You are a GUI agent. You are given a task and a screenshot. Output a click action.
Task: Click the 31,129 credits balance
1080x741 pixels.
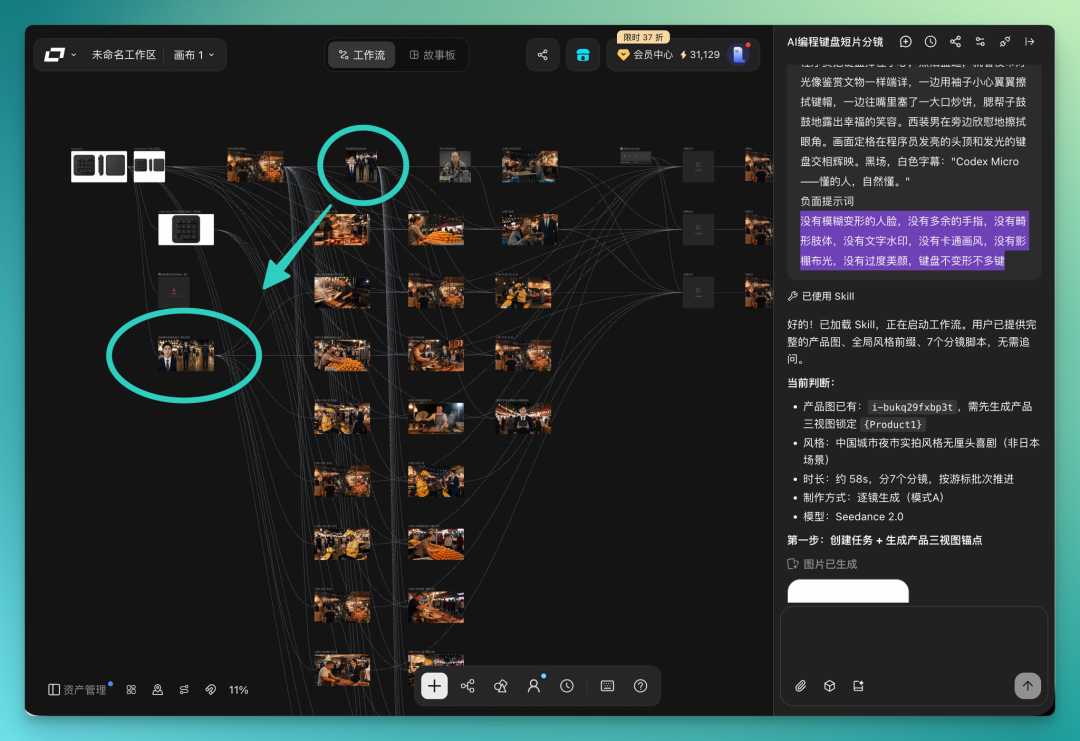[699, 54]
